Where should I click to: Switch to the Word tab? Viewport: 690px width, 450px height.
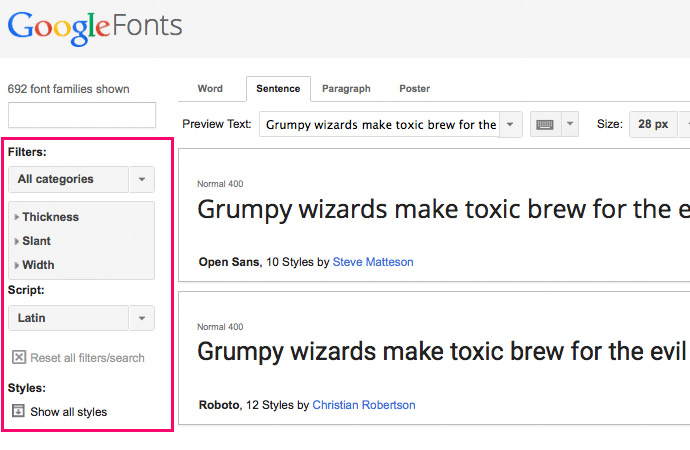point(210,88)
